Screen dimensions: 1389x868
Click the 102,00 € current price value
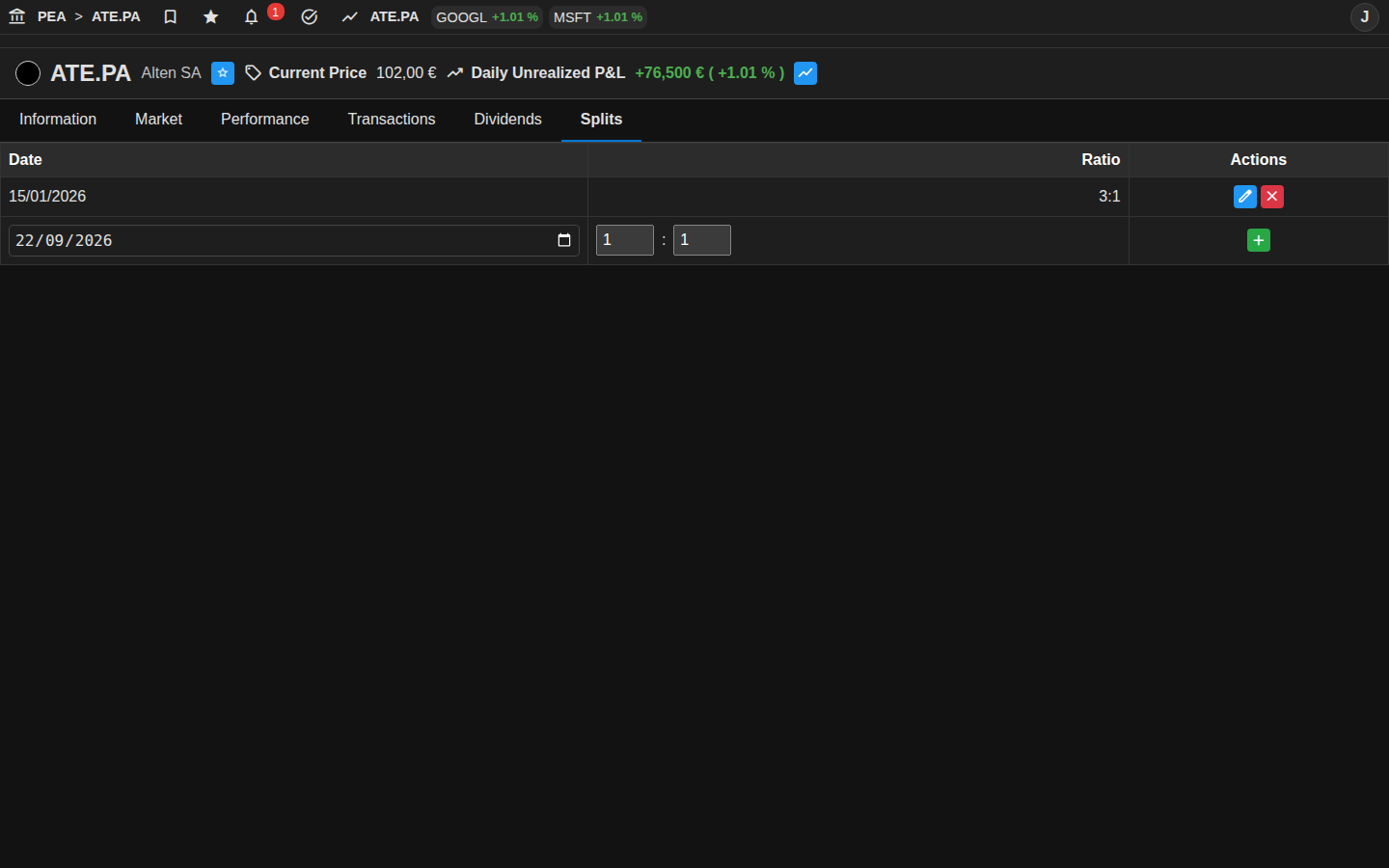[406, 73]
